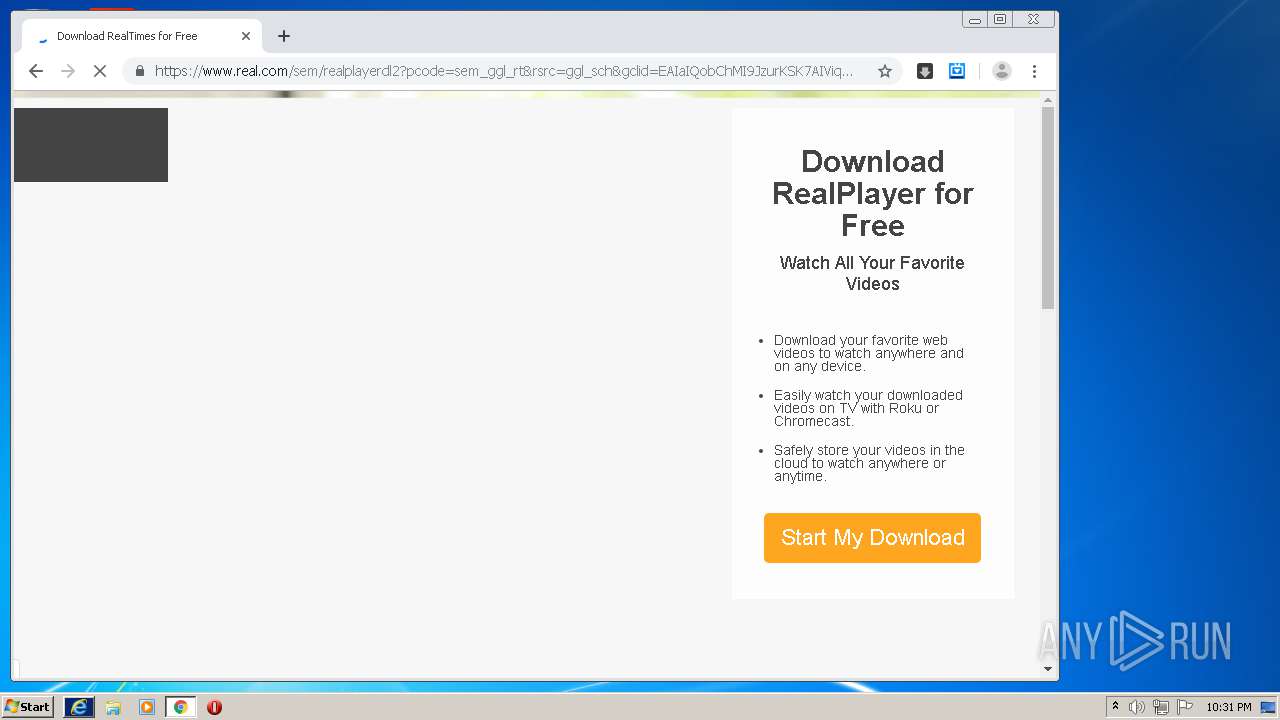Go back to the previous page

coord(36,71)
